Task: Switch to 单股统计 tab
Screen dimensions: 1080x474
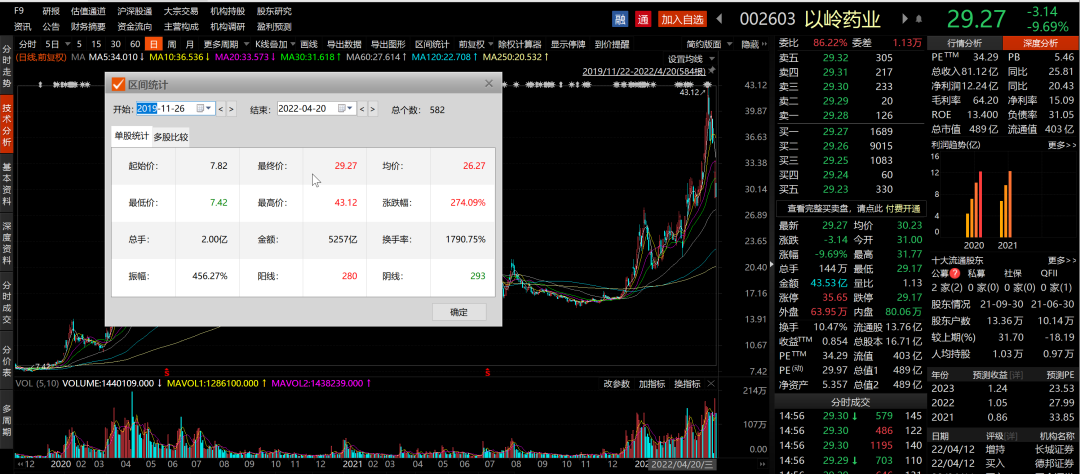Action: 132,136
